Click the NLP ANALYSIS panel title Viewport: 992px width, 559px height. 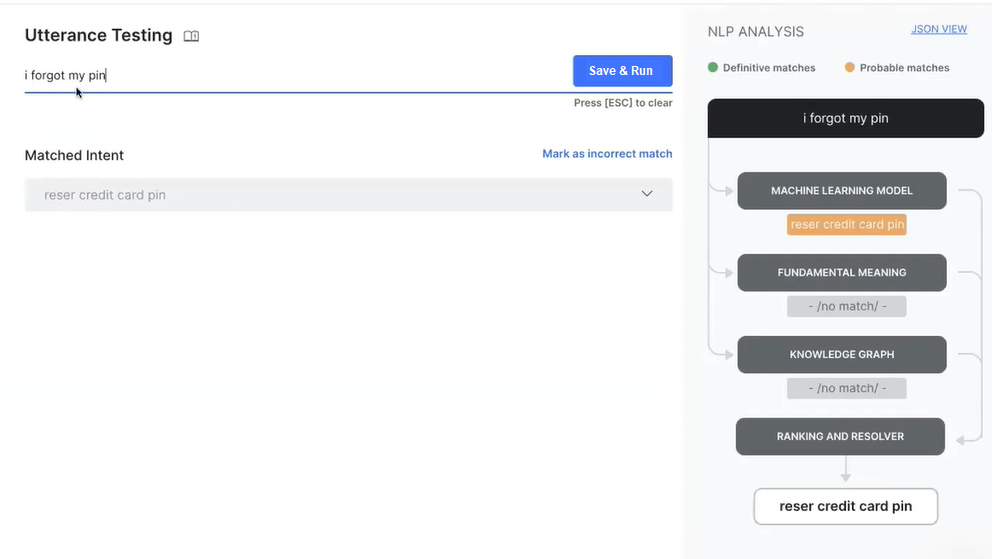coord(755,32)
